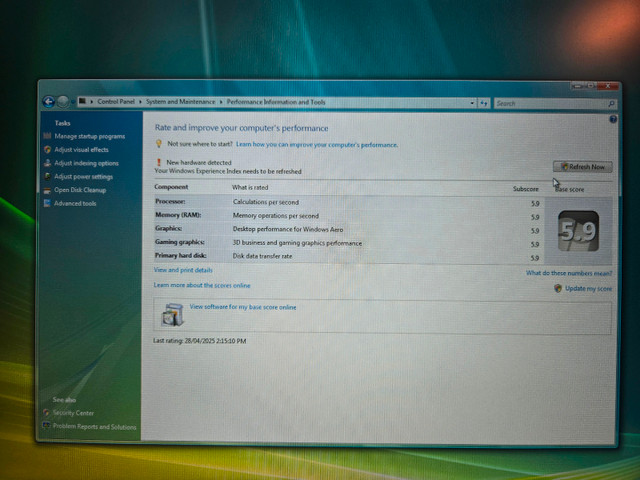This screenshot has width=640, height=480.
Task: Open Learn how you can improve performance link
Action: click(317, 144)
